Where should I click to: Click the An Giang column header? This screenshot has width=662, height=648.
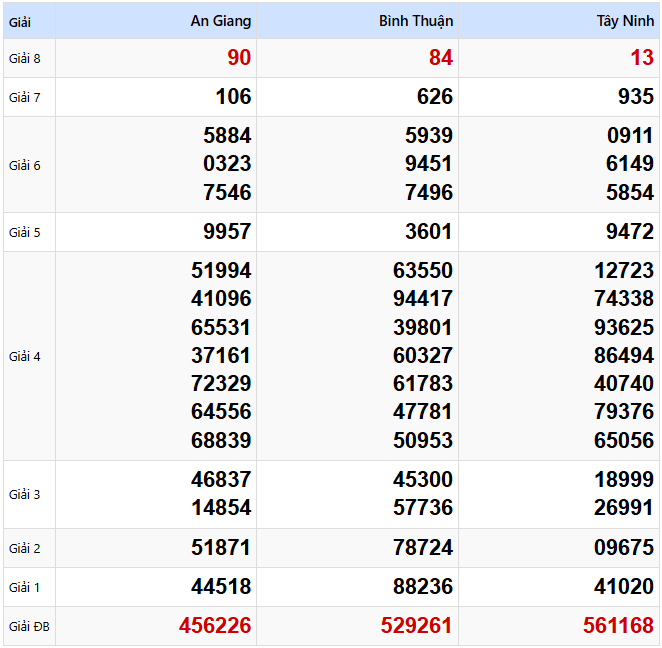(221, 21)
